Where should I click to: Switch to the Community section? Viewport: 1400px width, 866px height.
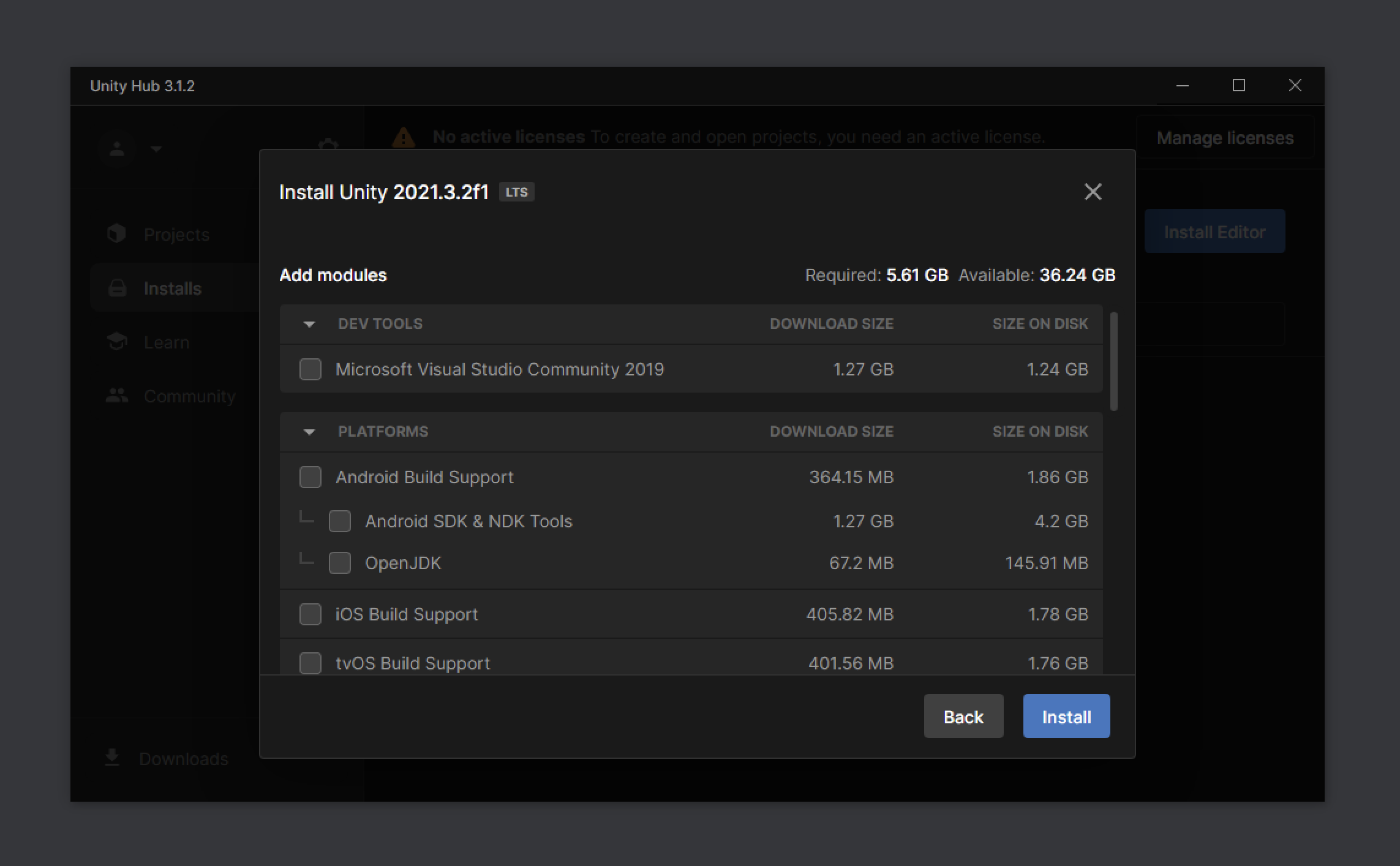pos(190,396)
